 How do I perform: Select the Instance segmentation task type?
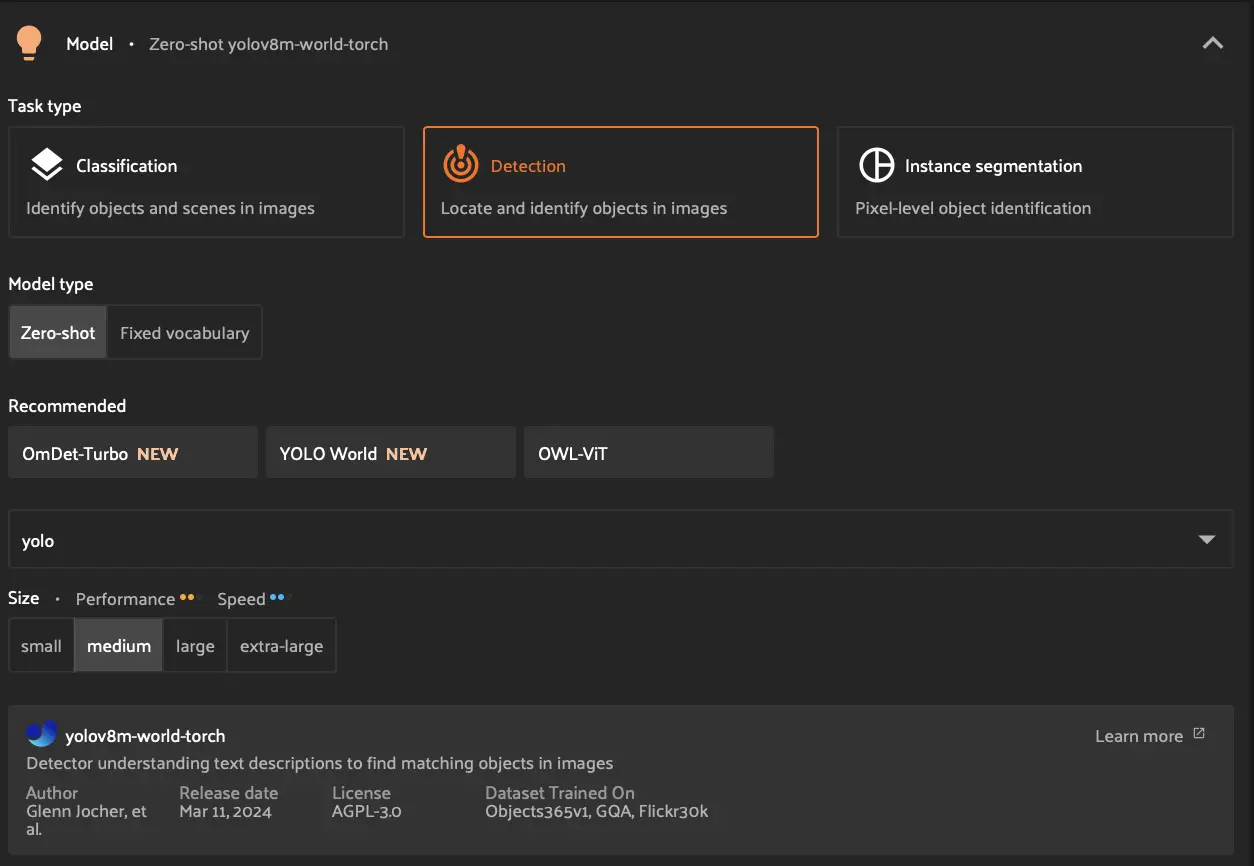click(x=1034, y=182)
